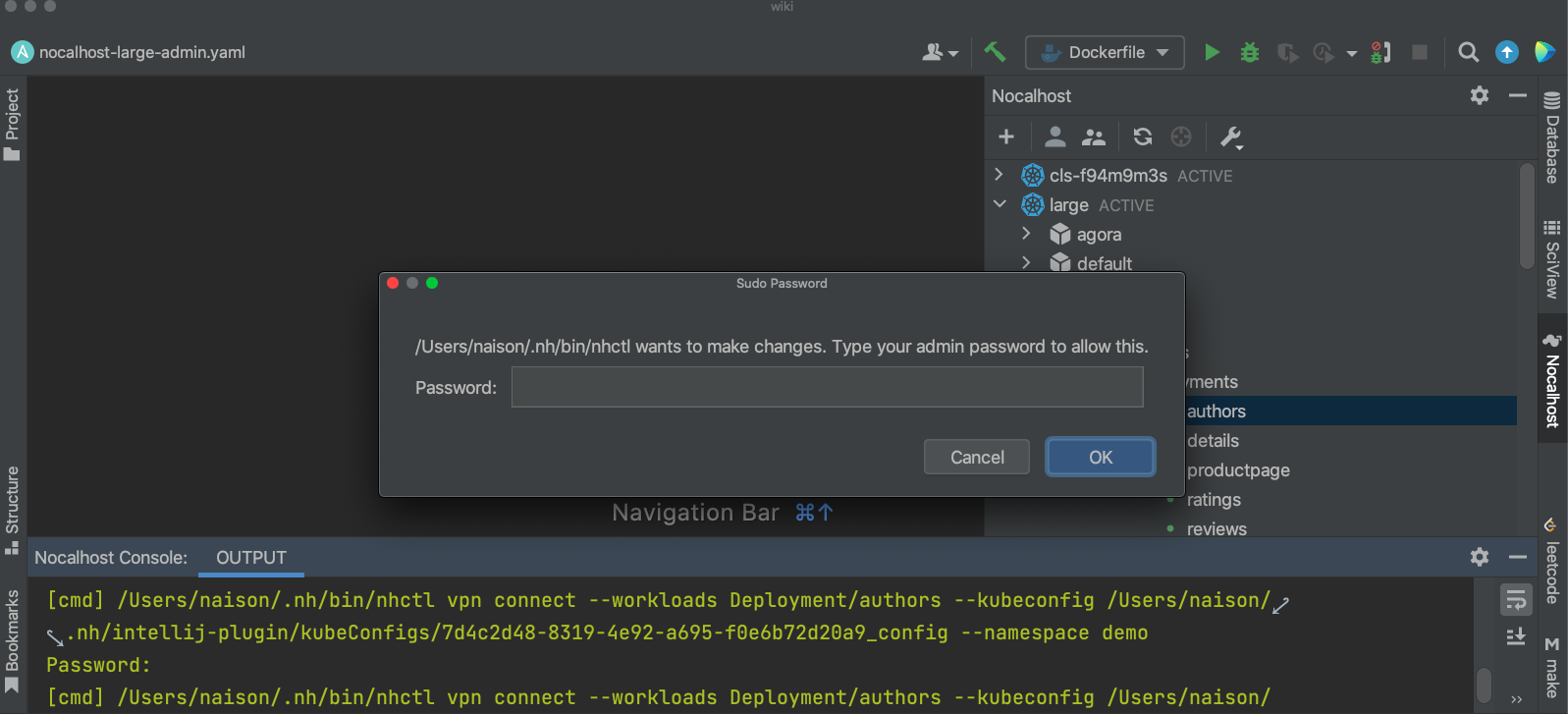Expand the default namespace node

tap(1026, 263)
